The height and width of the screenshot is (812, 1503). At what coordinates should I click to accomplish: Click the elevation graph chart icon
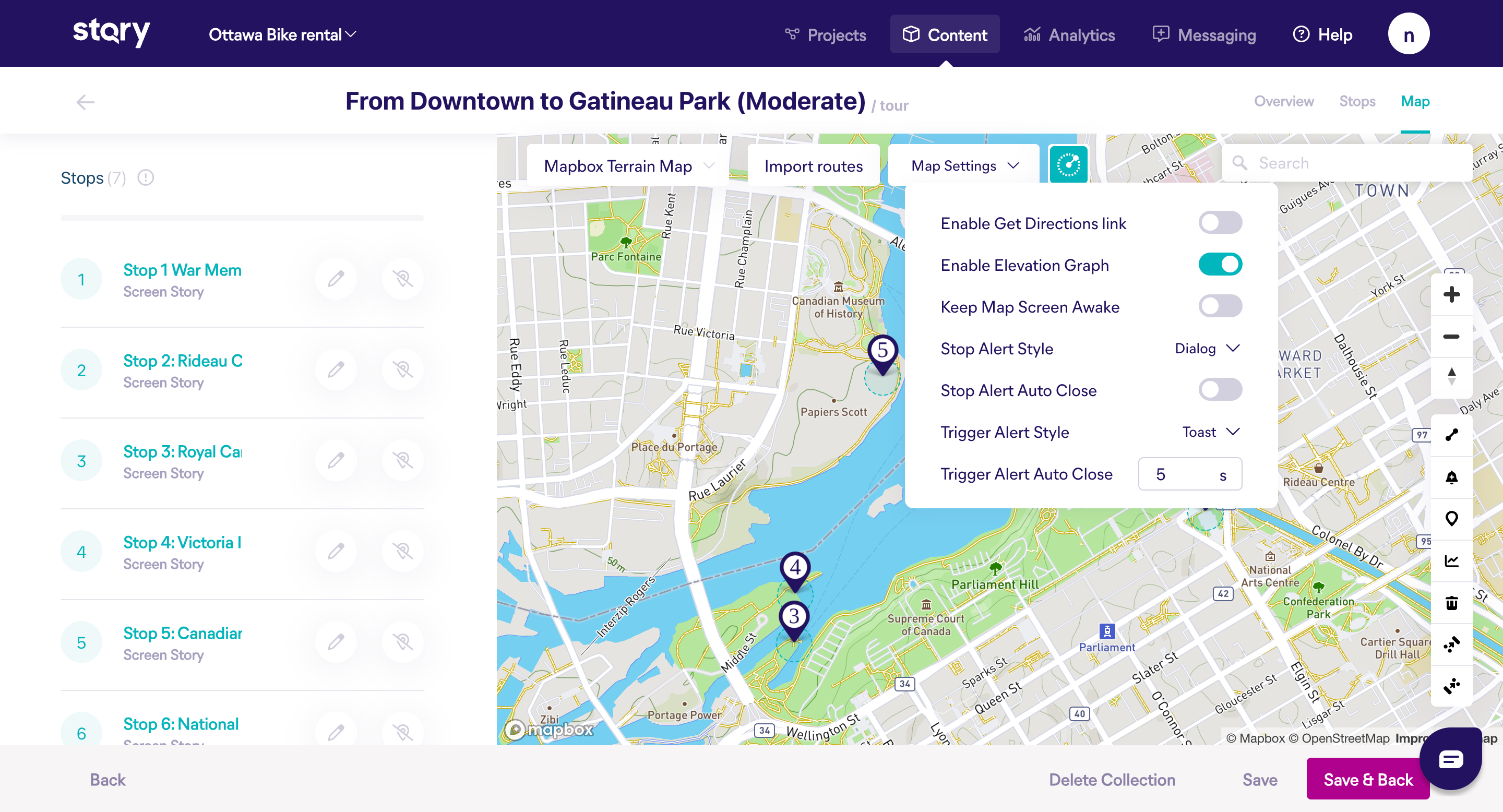tap(1451, 560)
